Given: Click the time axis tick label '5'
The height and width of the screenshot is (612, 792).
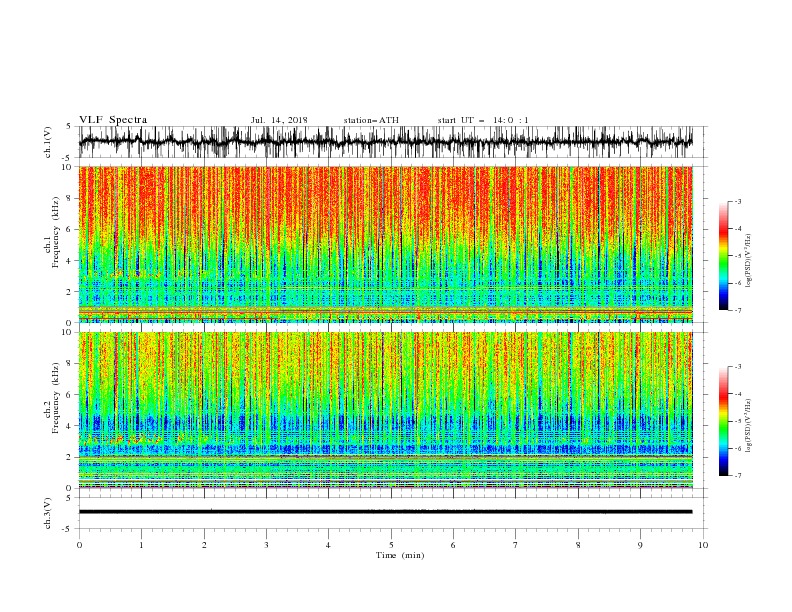Looking at the screenshot, I should (391, 545).
